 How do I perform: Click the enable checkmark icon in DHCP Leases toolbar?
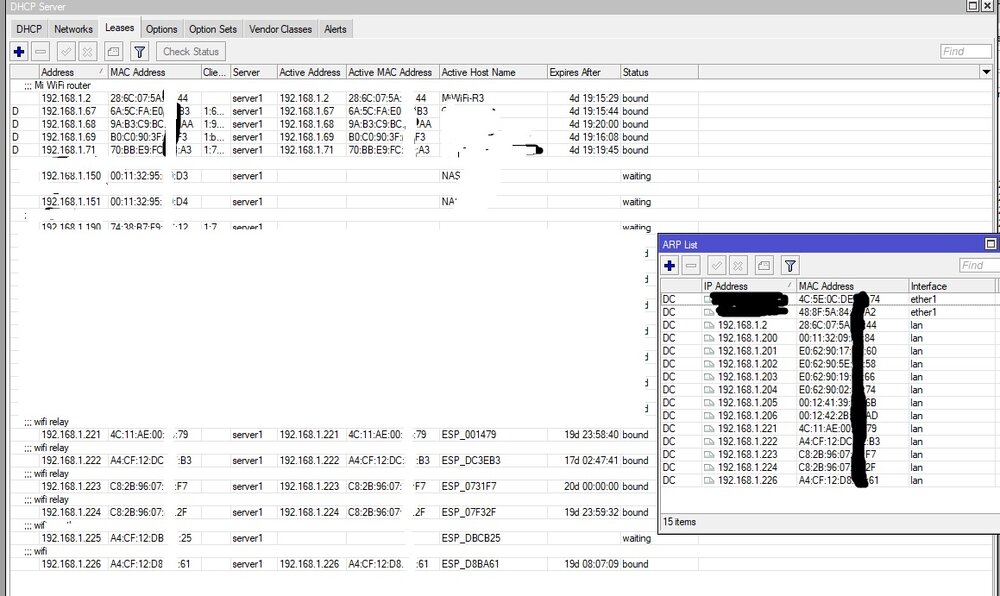tap(66, 51)
